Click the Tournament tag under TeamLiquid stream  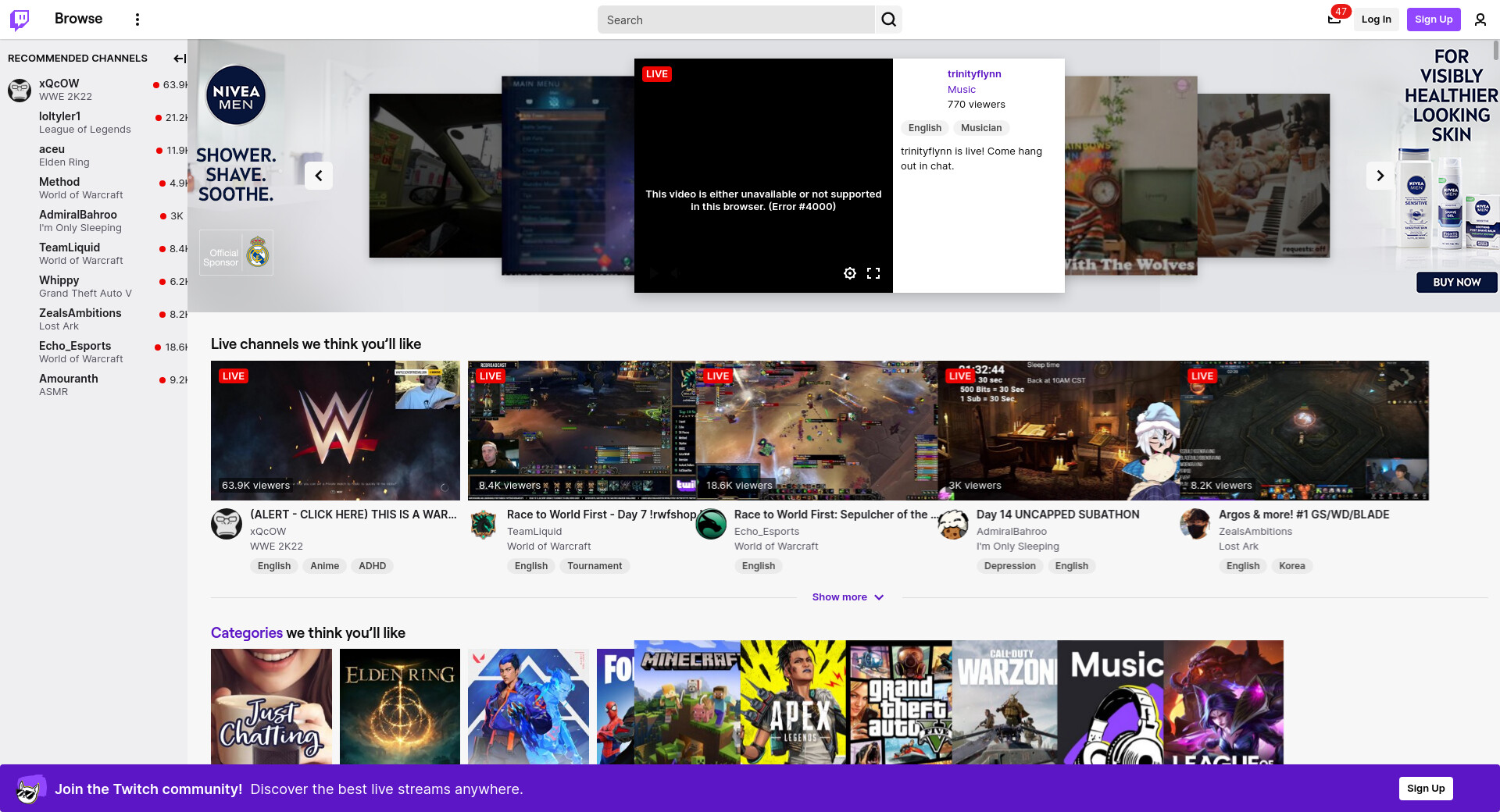595,566
